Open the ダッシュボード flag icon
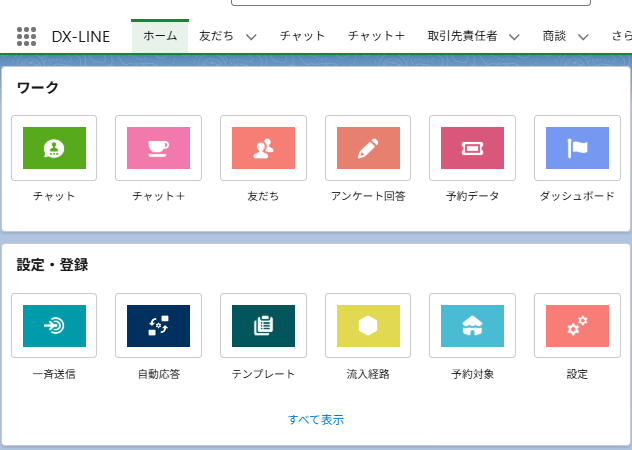The height and width of the screenshot is (450, 632). [x=577, y=148]
